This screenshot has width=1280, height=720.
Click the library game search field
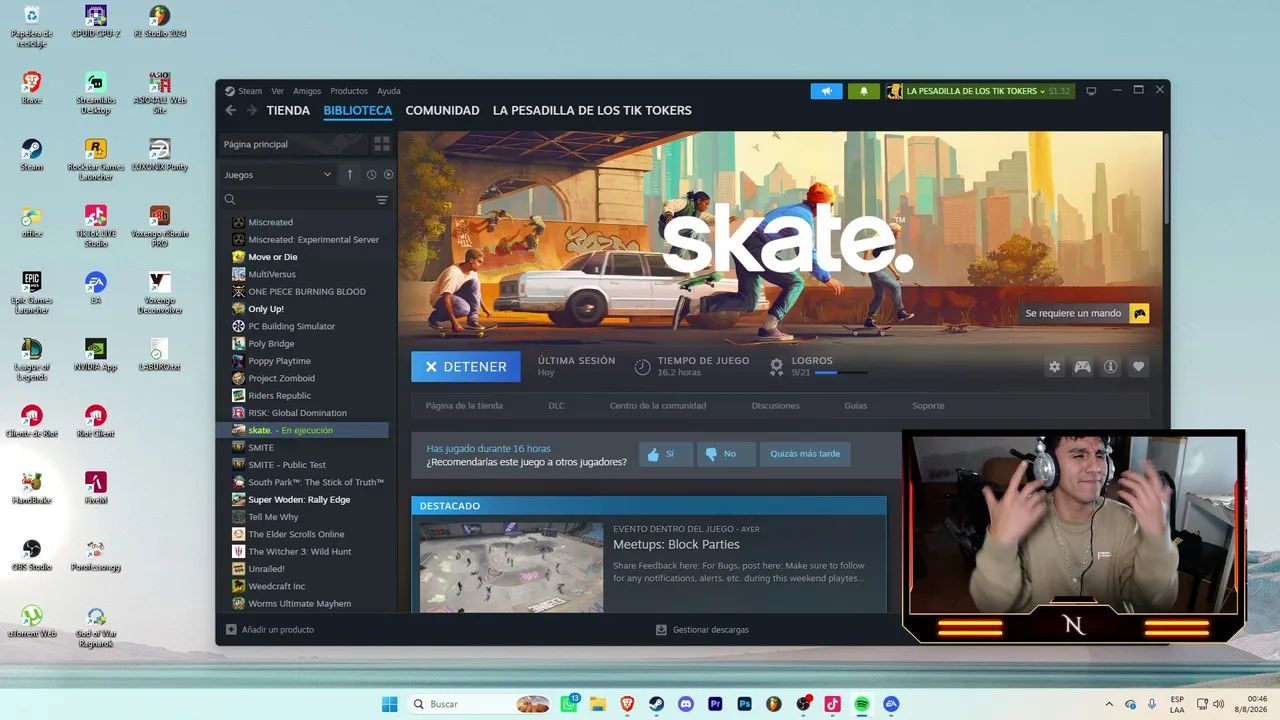pos(297,200)
